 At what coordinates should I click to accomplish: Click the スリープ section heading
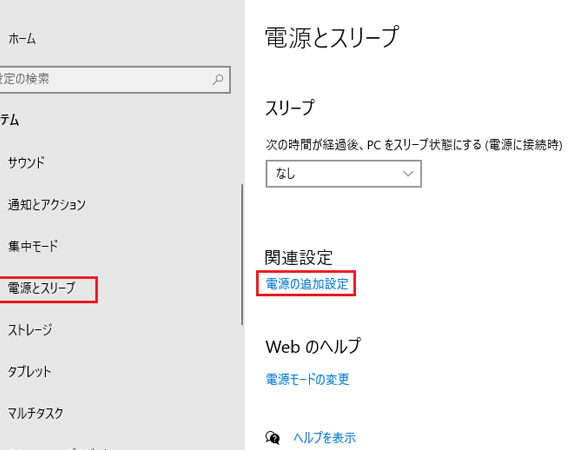(290, 108)
